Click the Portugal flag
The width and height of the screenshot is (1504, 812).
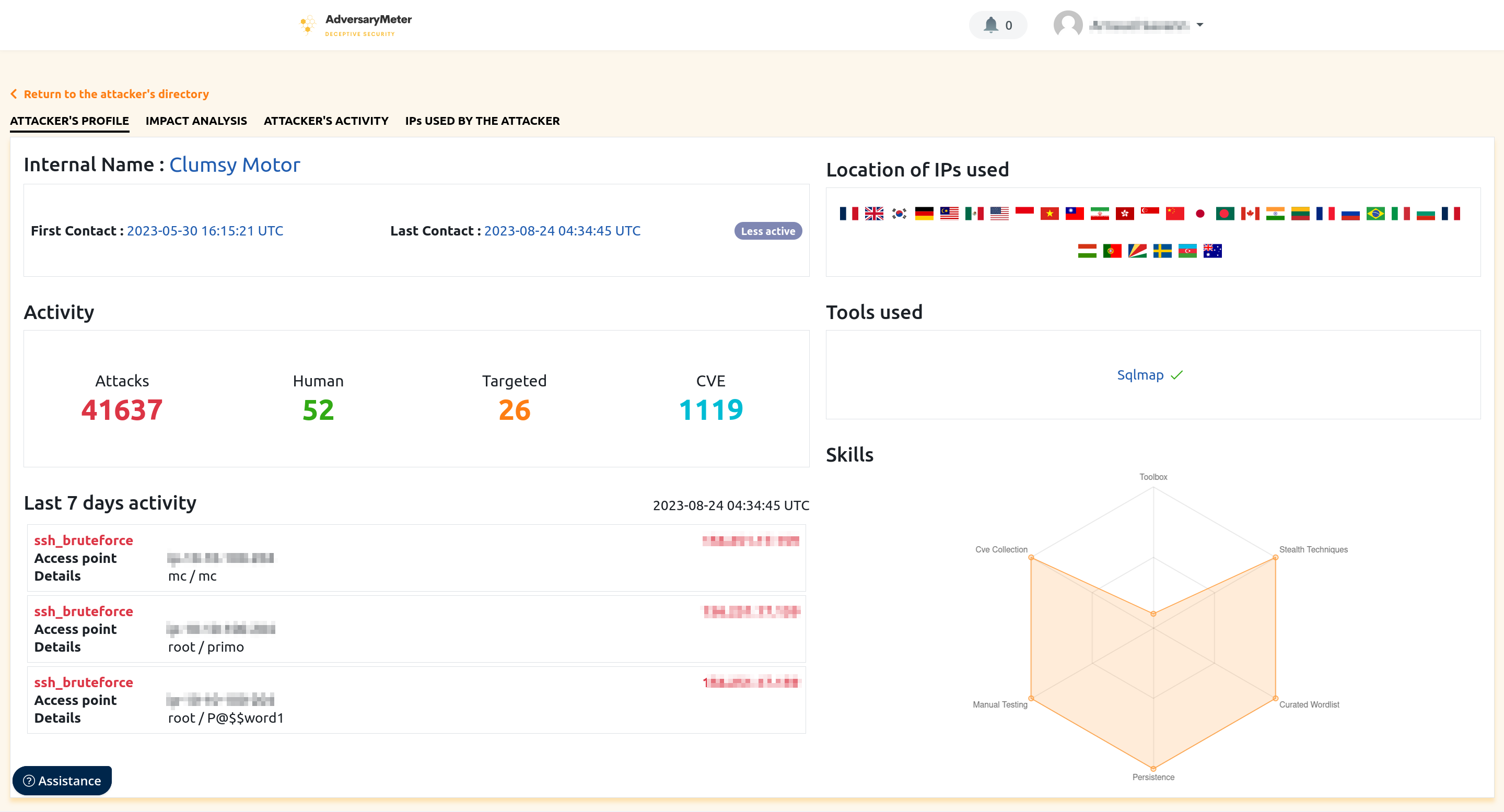[1112, 251]
